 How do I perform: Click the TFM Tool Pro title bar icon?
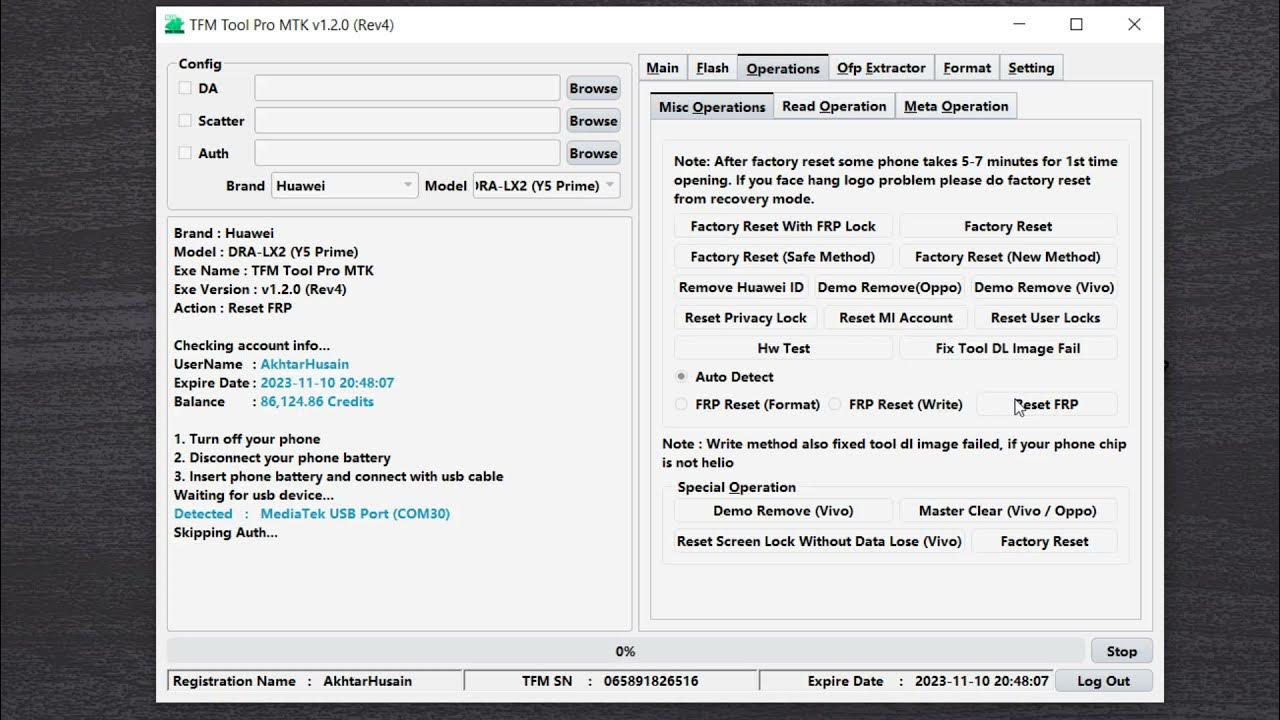tap(175, 25)
